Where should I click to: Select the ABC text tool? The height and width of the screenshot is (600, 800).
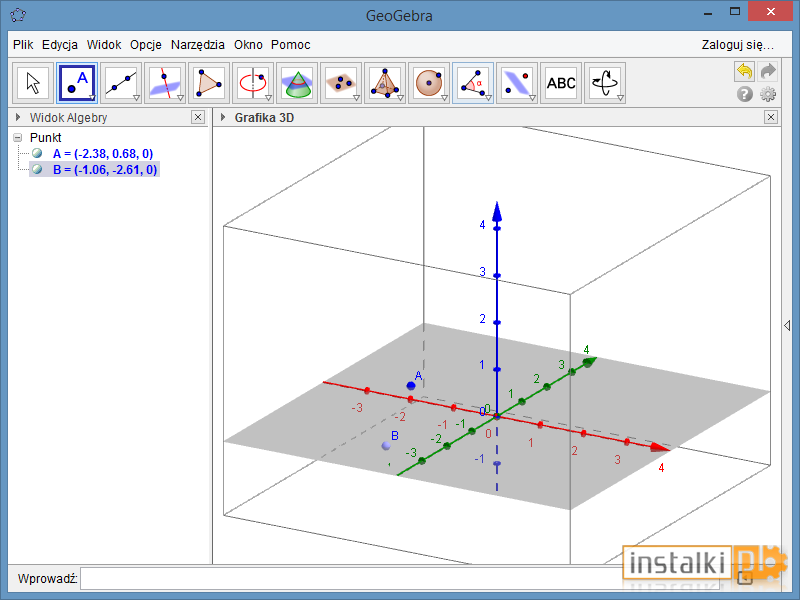pyautogui.click(x=561, y=83)
